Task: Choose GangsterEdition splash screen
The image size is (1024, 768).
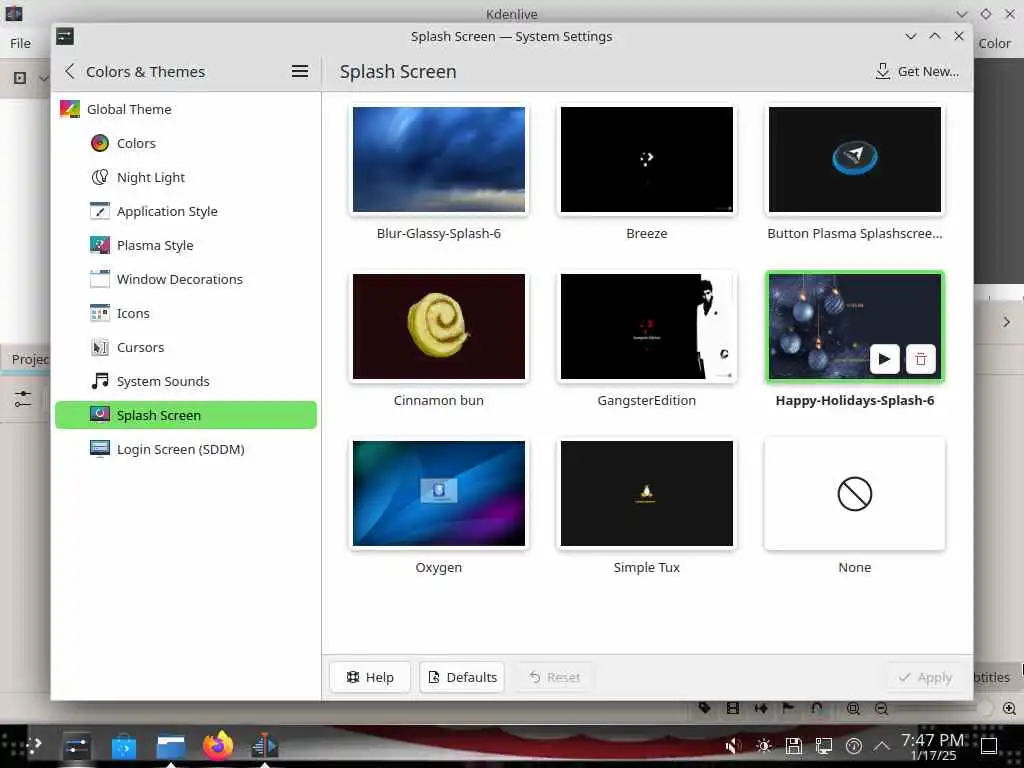Action: [647, 327]
